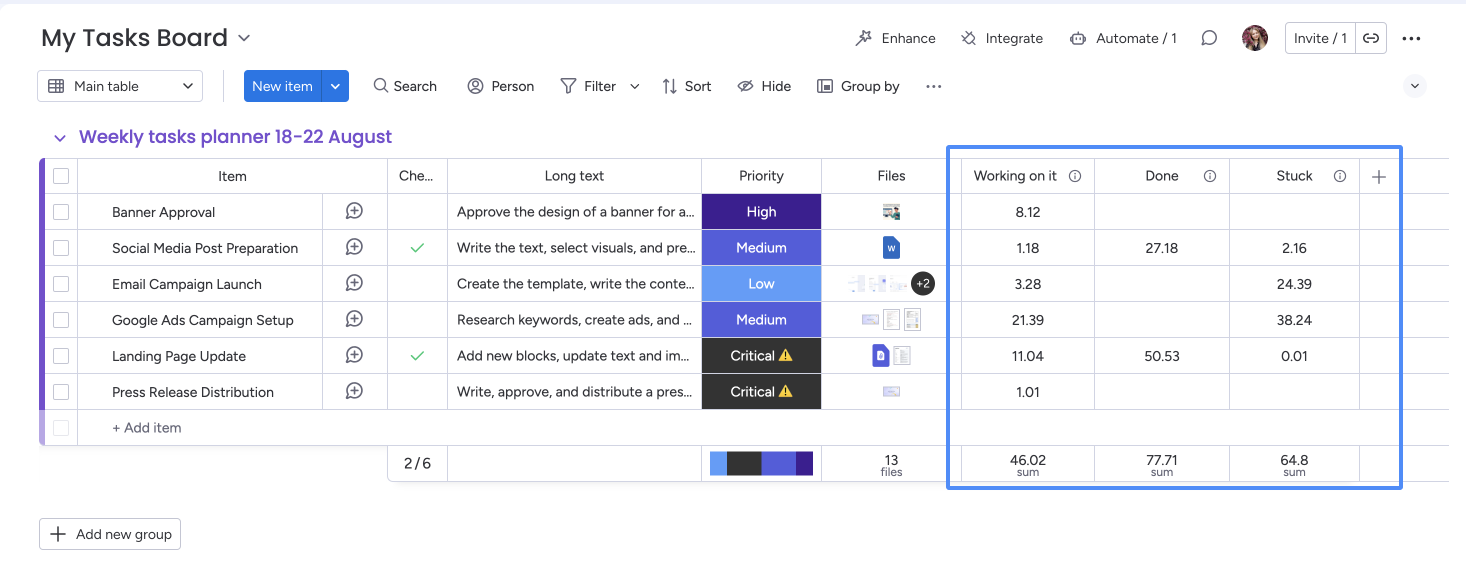Open the three-dot board options menu
Viewport: 1466px width, 574px height.
pos(1411,39)
